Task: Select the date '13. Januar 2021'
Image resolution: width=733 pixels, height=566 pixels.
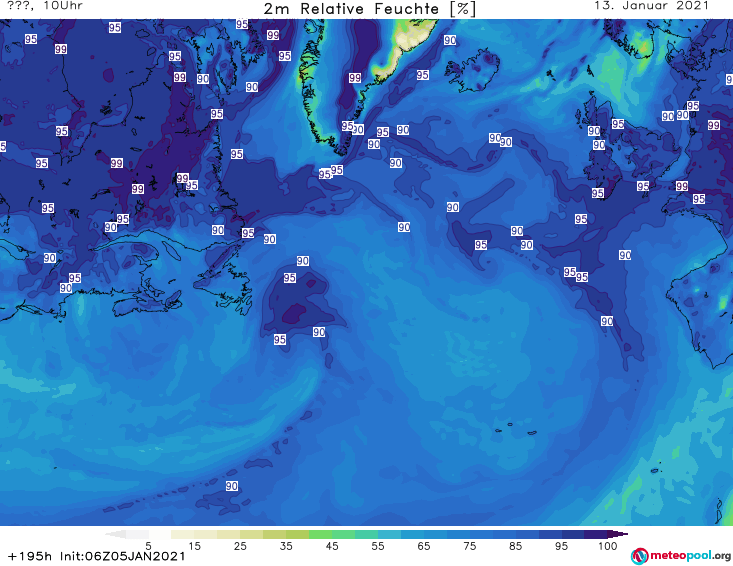Action: coord(651,6)
